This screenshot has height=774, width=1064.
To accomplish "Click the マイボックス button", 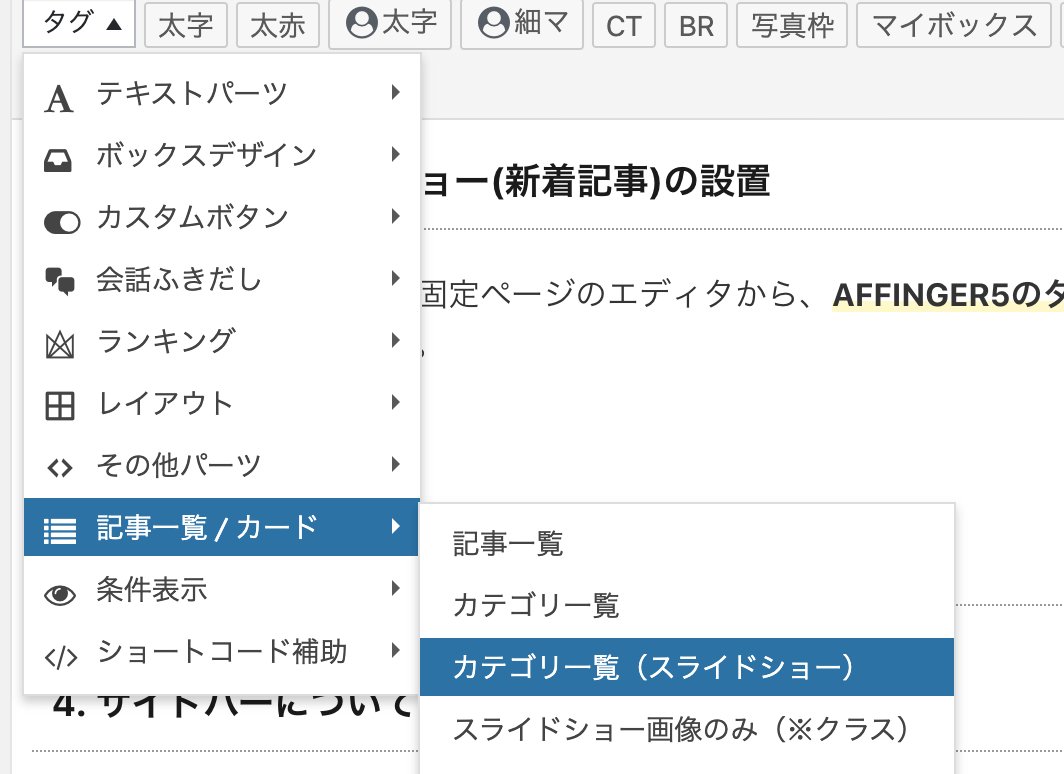I will 953,25.
